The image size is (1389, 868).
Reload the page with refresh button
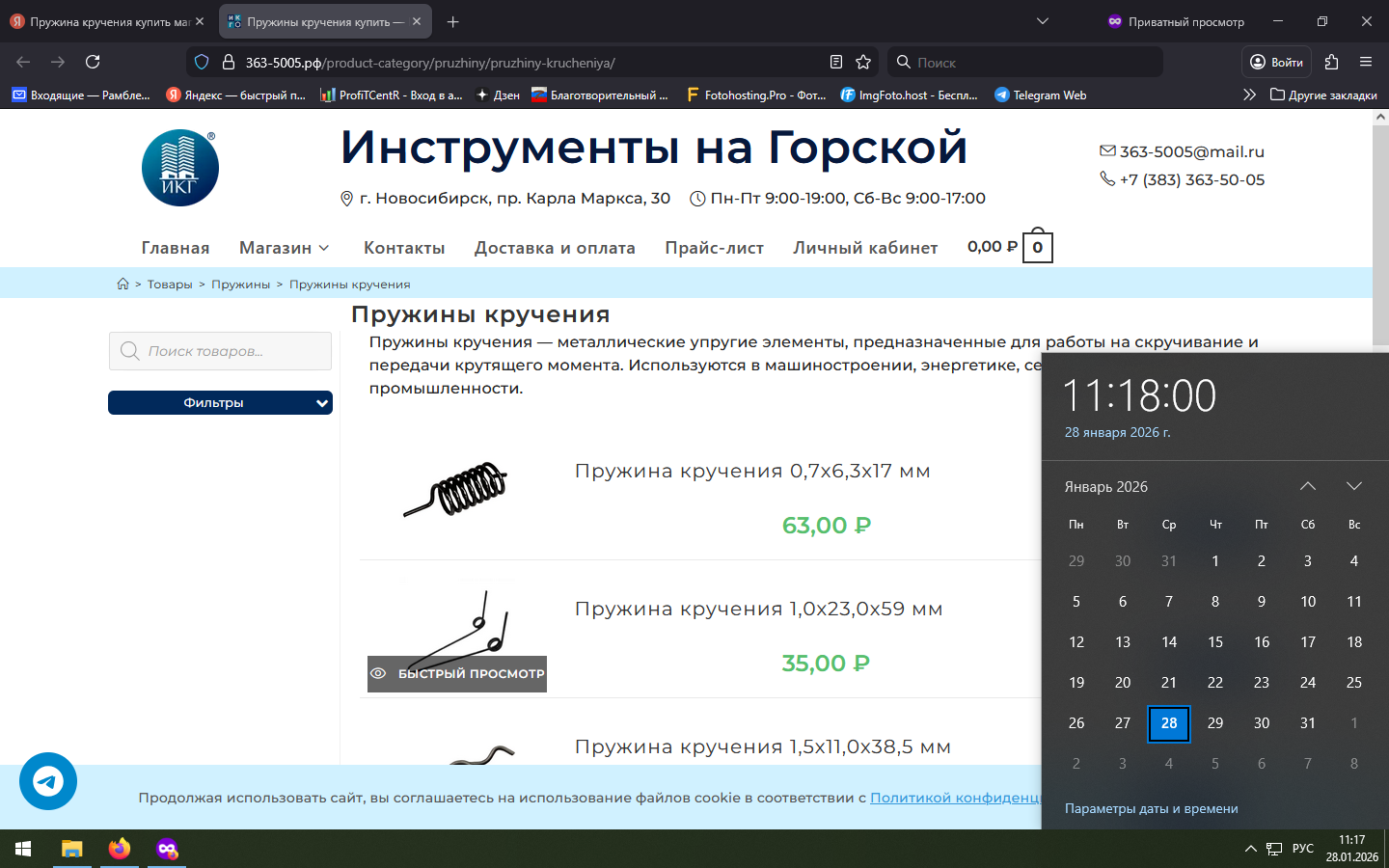pos(93,62)
